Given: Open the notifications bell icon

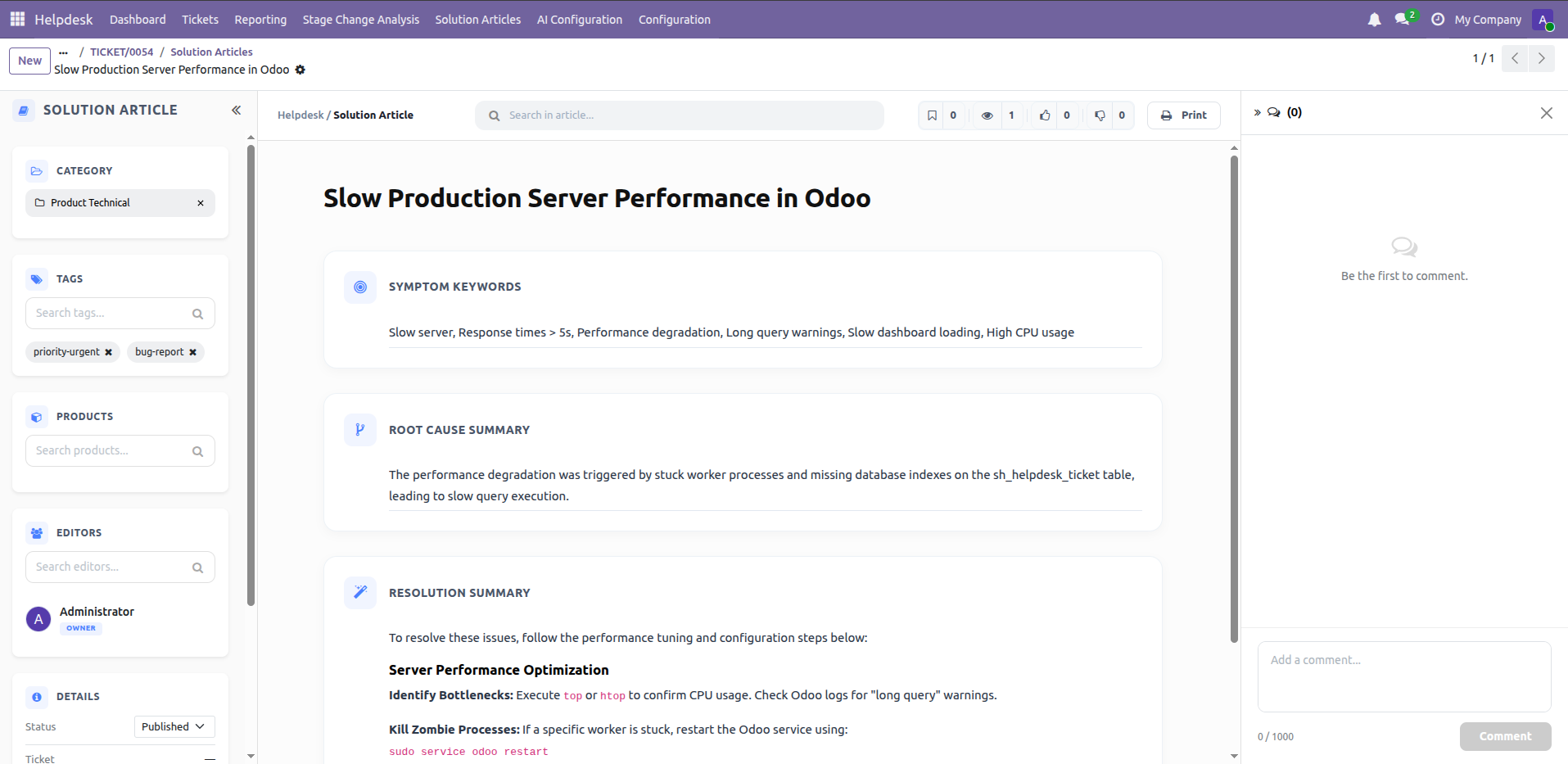Looking at the screenshot, I should pos(1374,19).
